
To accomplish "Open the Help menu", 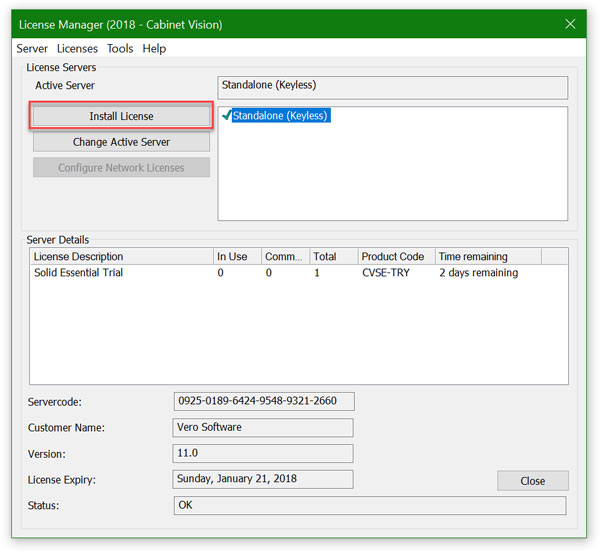I will (x=154, y=49).
